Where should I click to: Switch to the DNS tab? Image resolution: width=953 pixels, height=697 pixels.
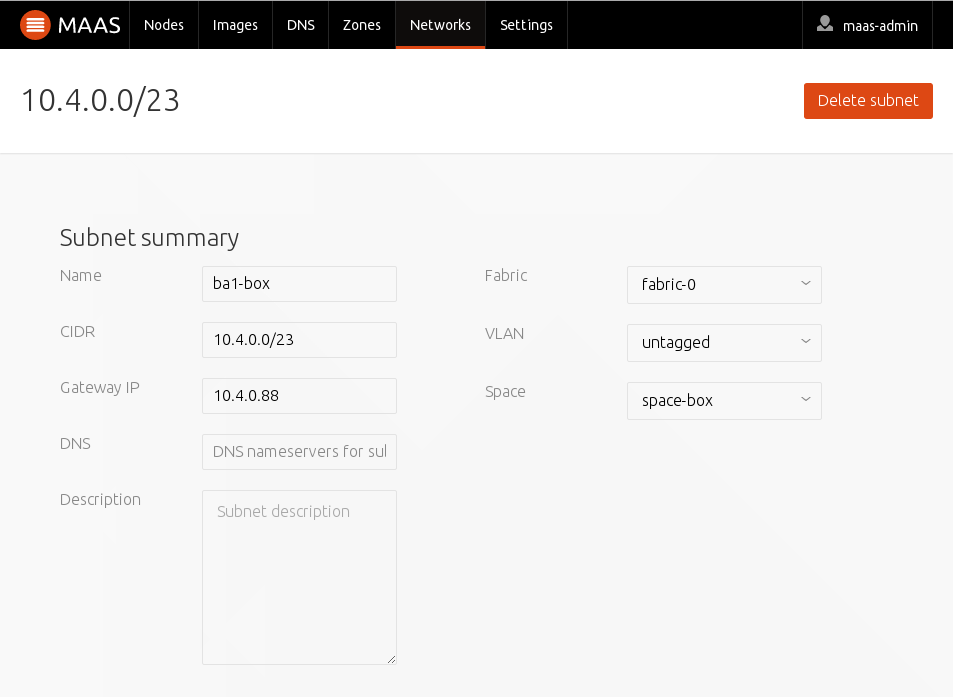(x=301, y=25)
